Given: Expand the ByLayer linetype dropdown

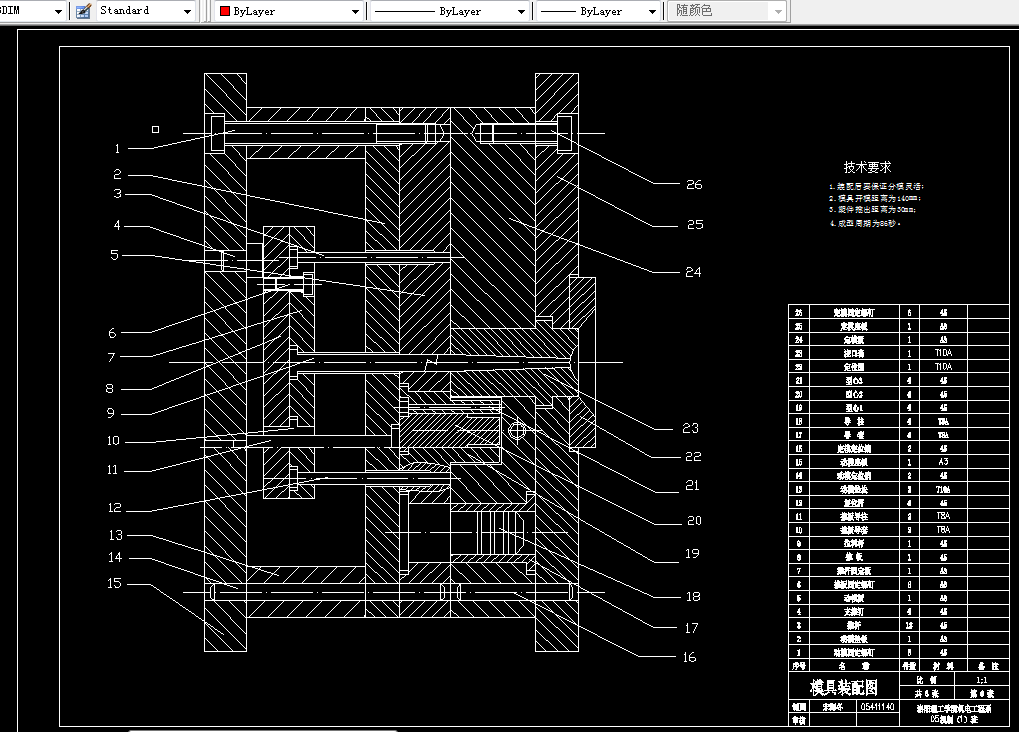Looking at the screenshot, I should point(450,11).
